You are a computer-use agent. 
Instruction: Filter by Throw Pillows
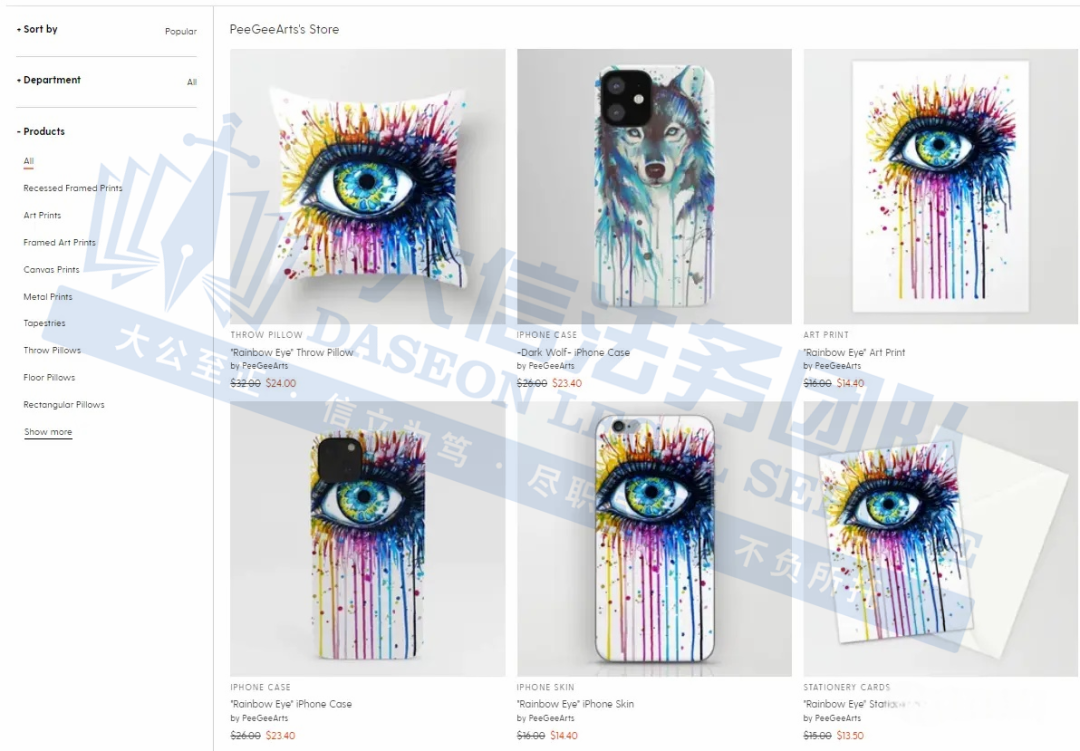point(52,351)
